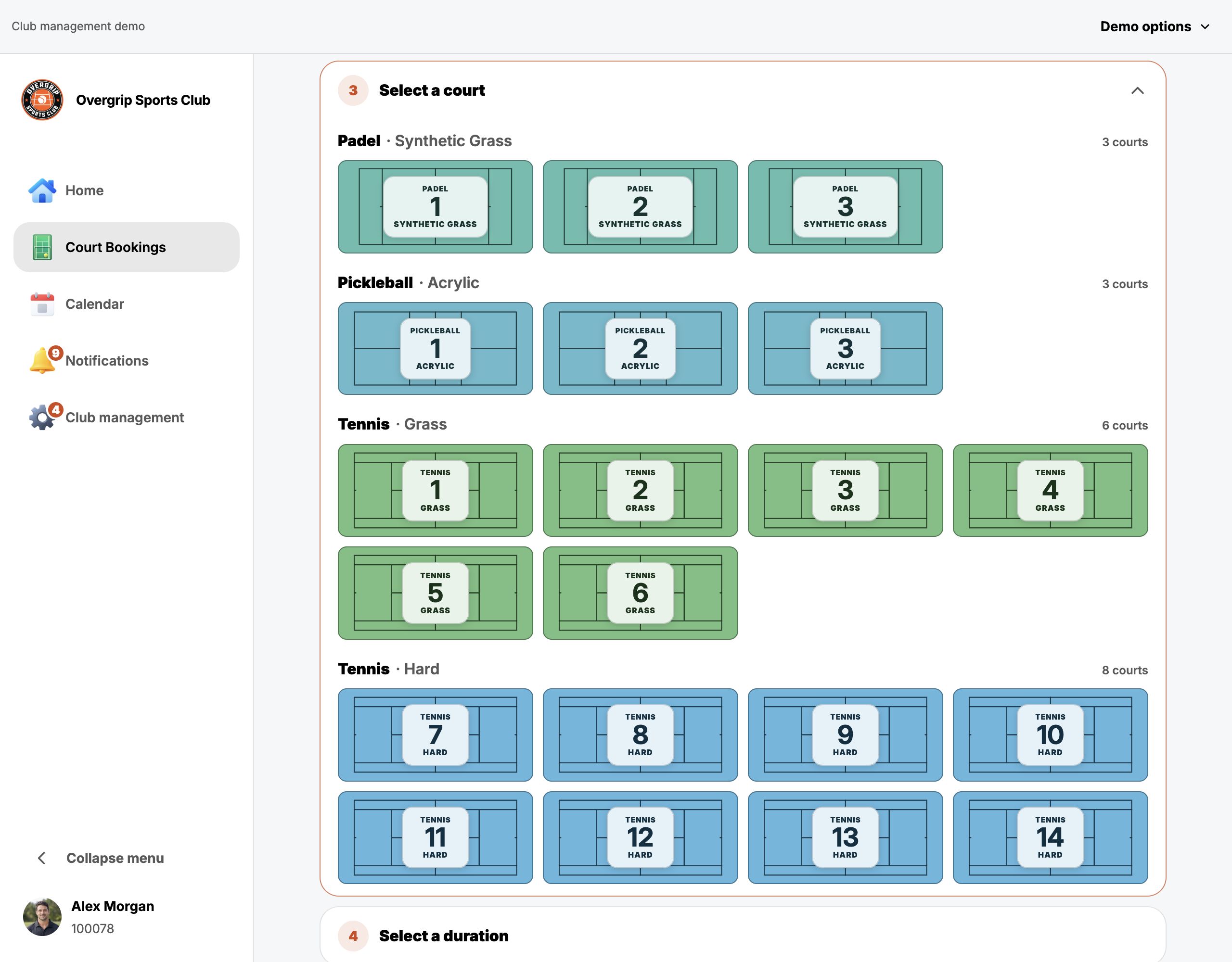The height and width of the screenshot is (962, 1232).
Task: Pick Tennis 4 Grass court
Action: coord(1050,490)
